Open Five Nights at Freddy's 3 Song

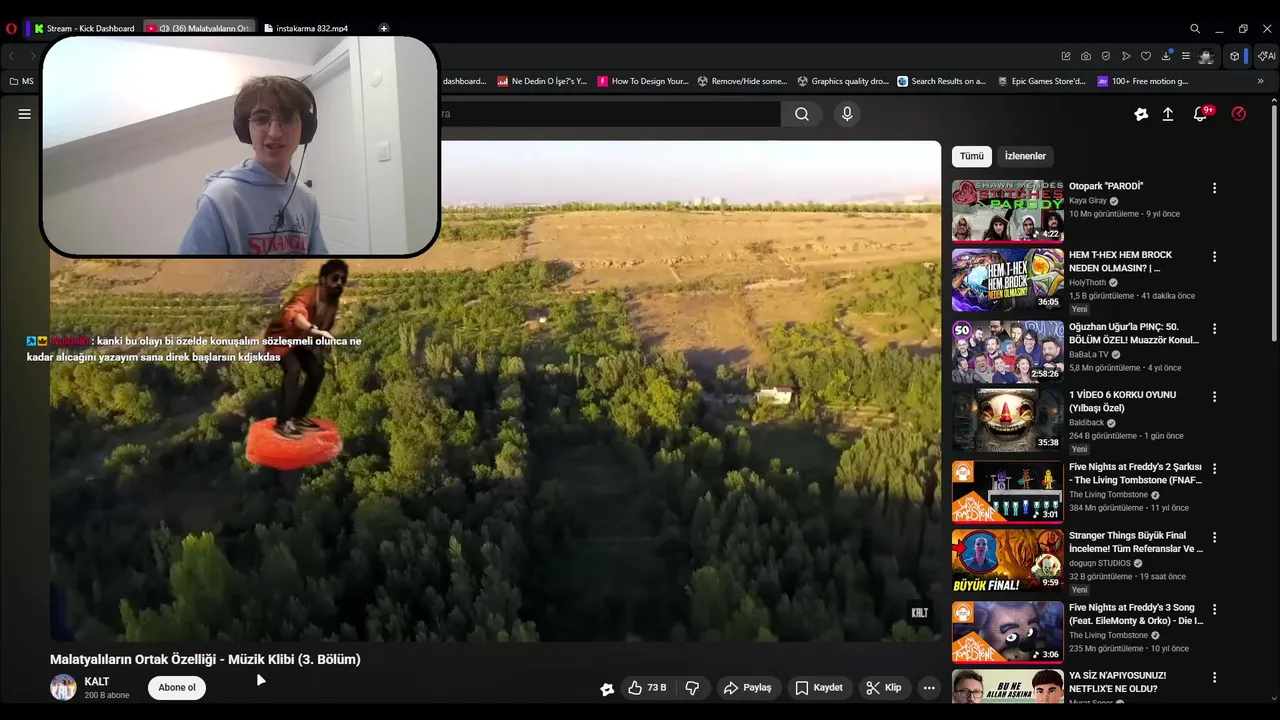tap(1136, 614)
